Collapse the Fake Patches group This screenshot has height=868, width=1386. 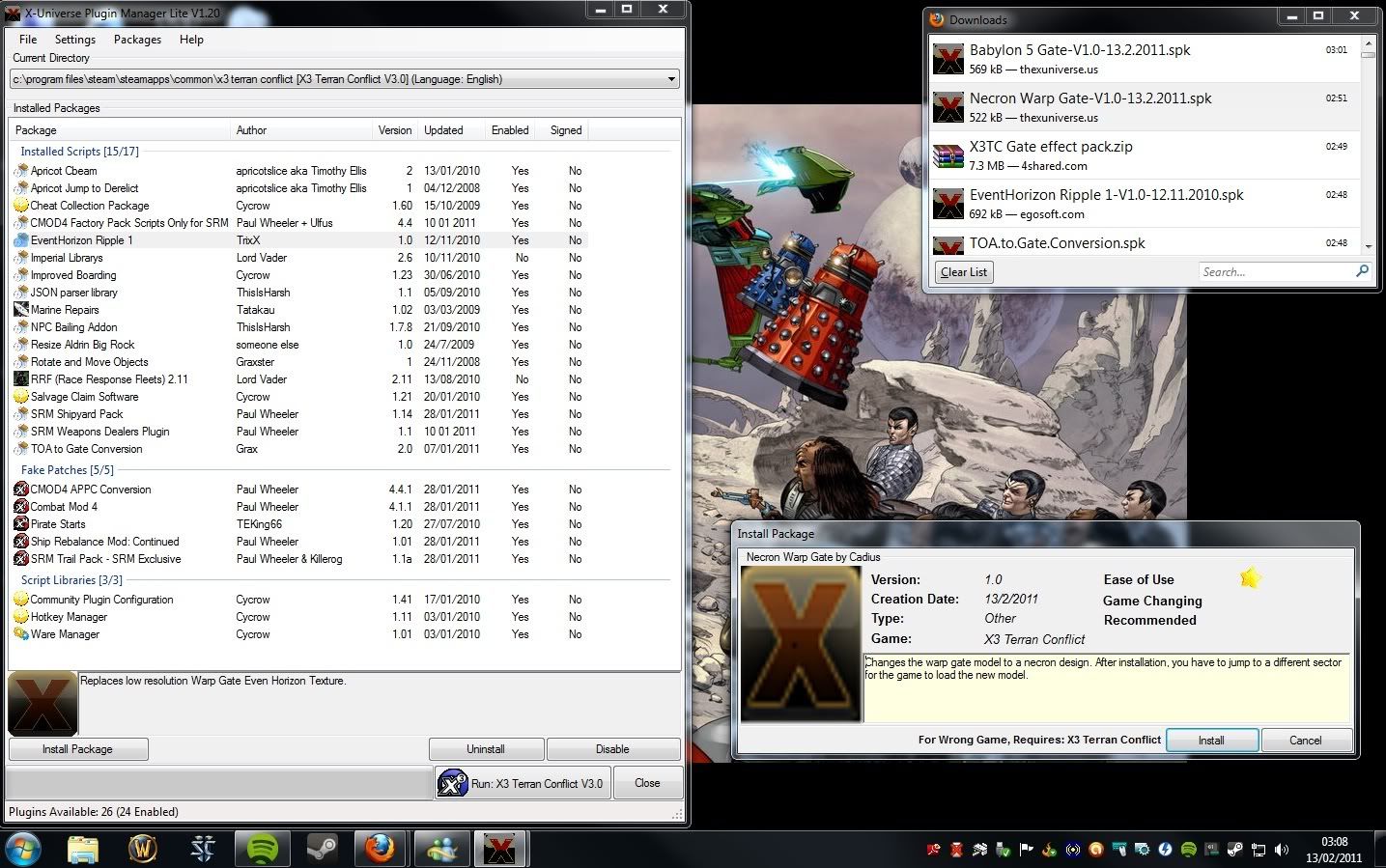(67, 470)
